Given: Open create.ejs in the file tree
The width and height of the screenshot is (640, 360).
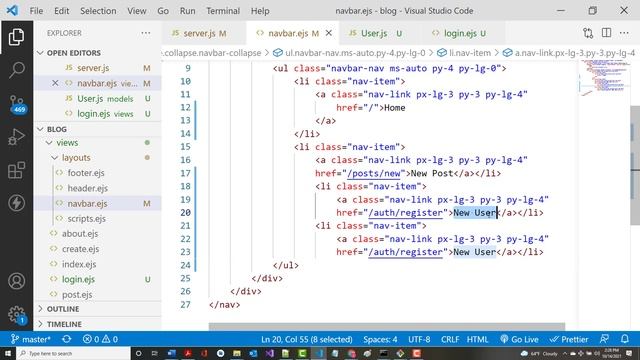Looking at the screenshot, I should [x=80, y=249].
